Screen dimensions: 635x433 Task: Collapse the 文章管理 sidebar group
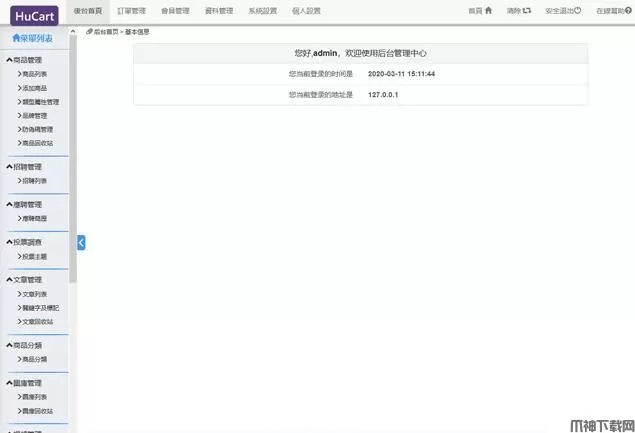point(24,280)
